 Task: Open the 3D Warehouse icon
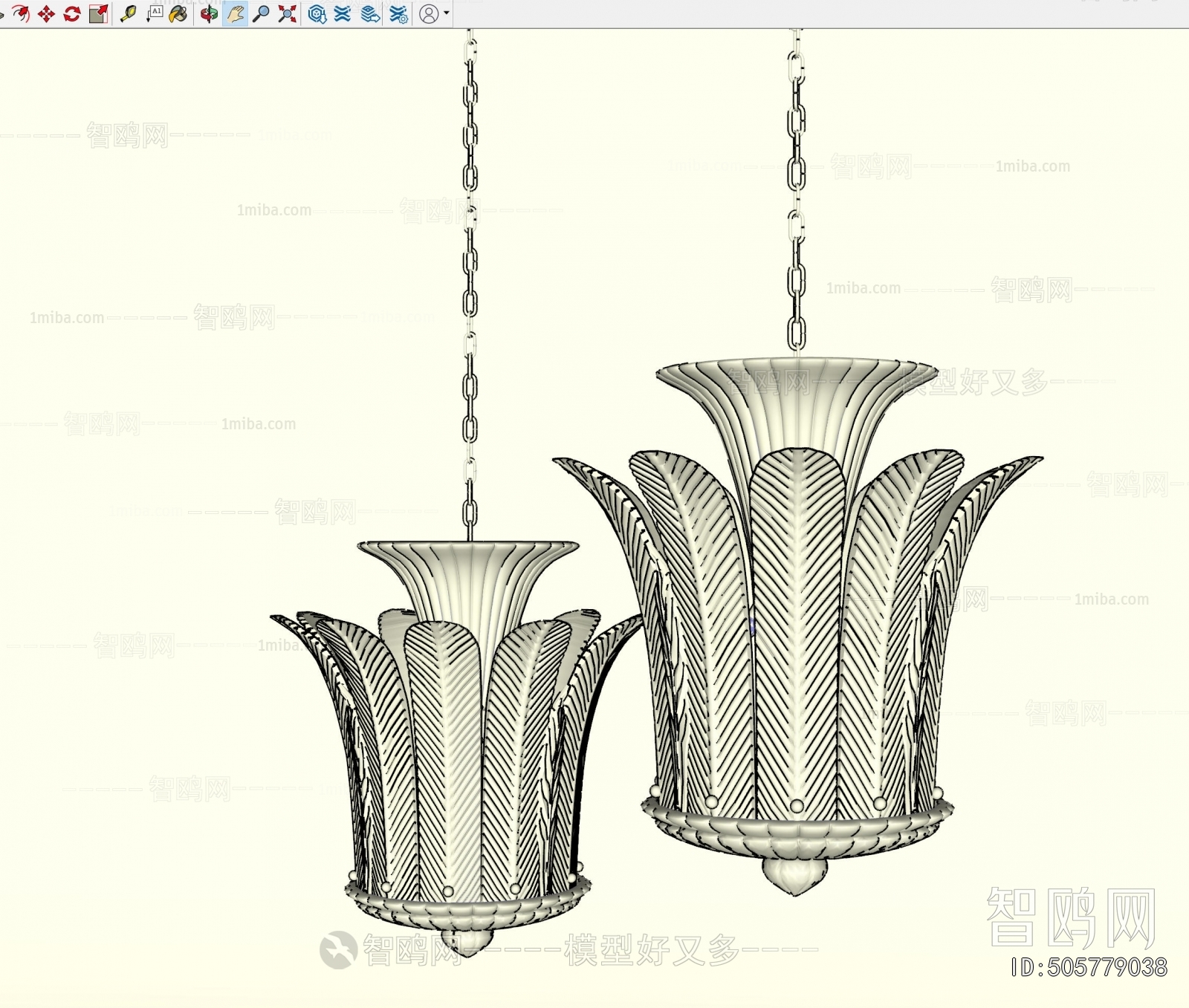pos(317,13)
